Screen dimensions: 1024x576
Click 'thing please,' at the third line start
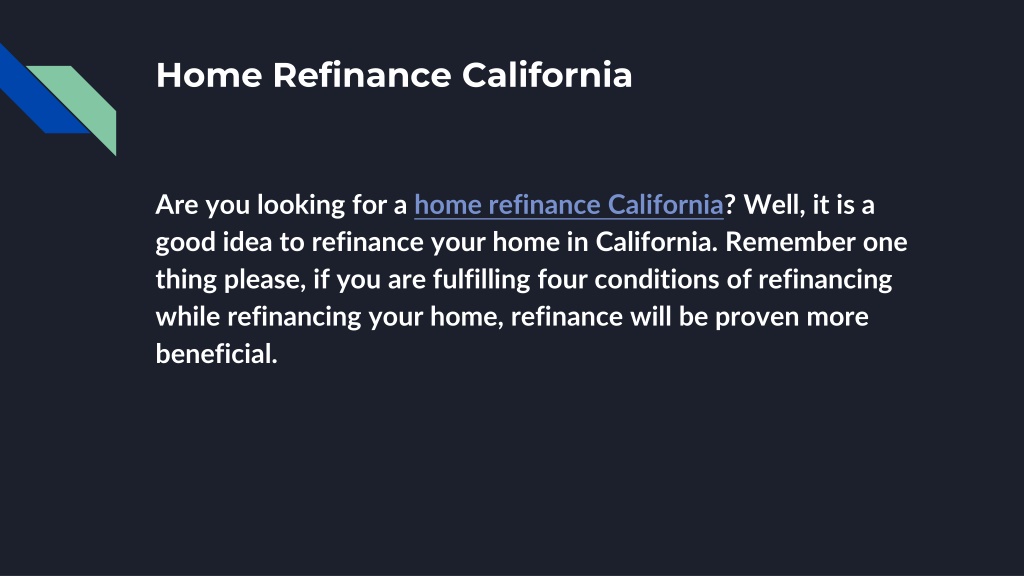(x=231, y=280)
